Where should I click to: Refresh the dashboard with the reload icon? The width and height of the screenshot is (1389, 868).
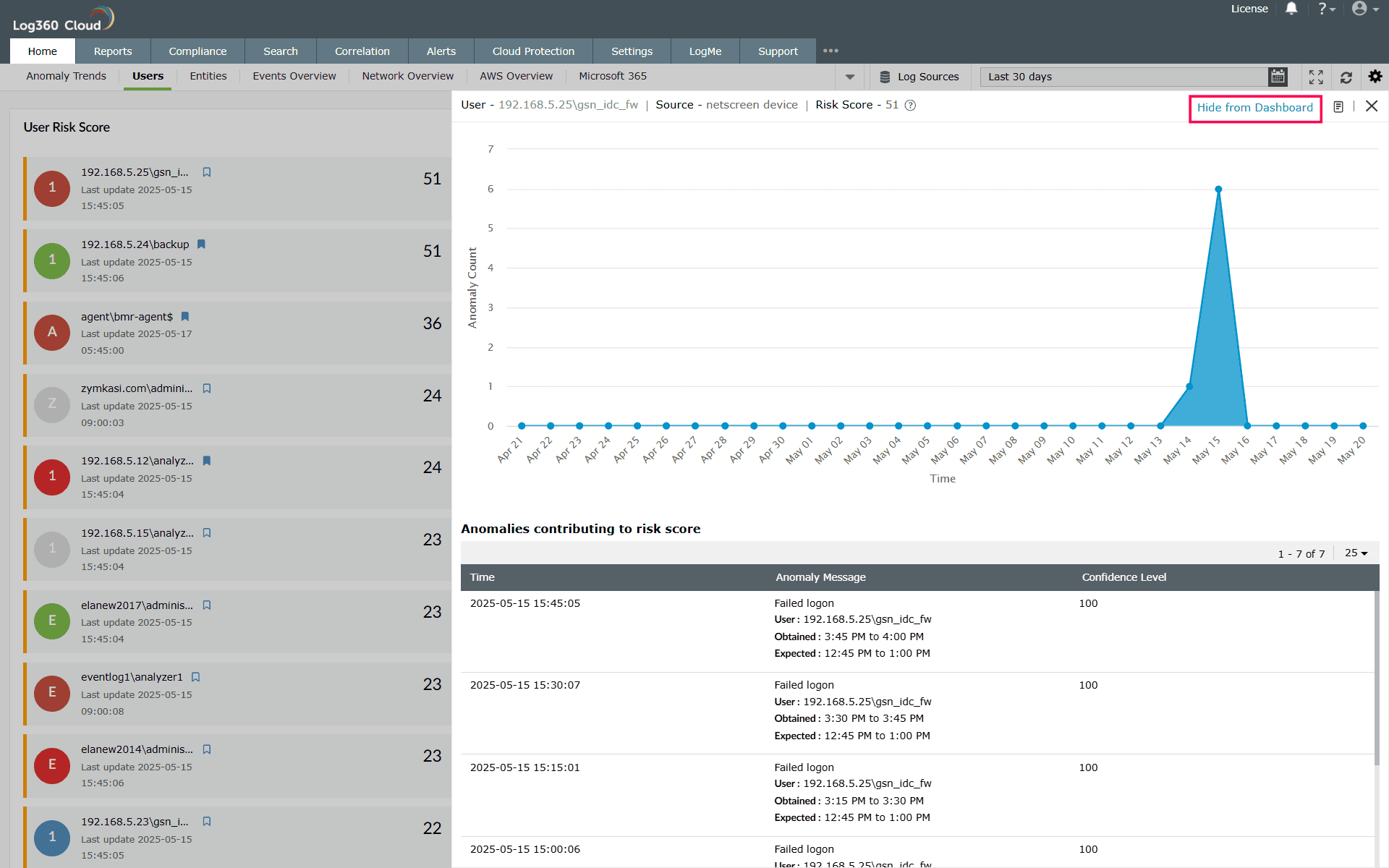(x=1346, y=77)
